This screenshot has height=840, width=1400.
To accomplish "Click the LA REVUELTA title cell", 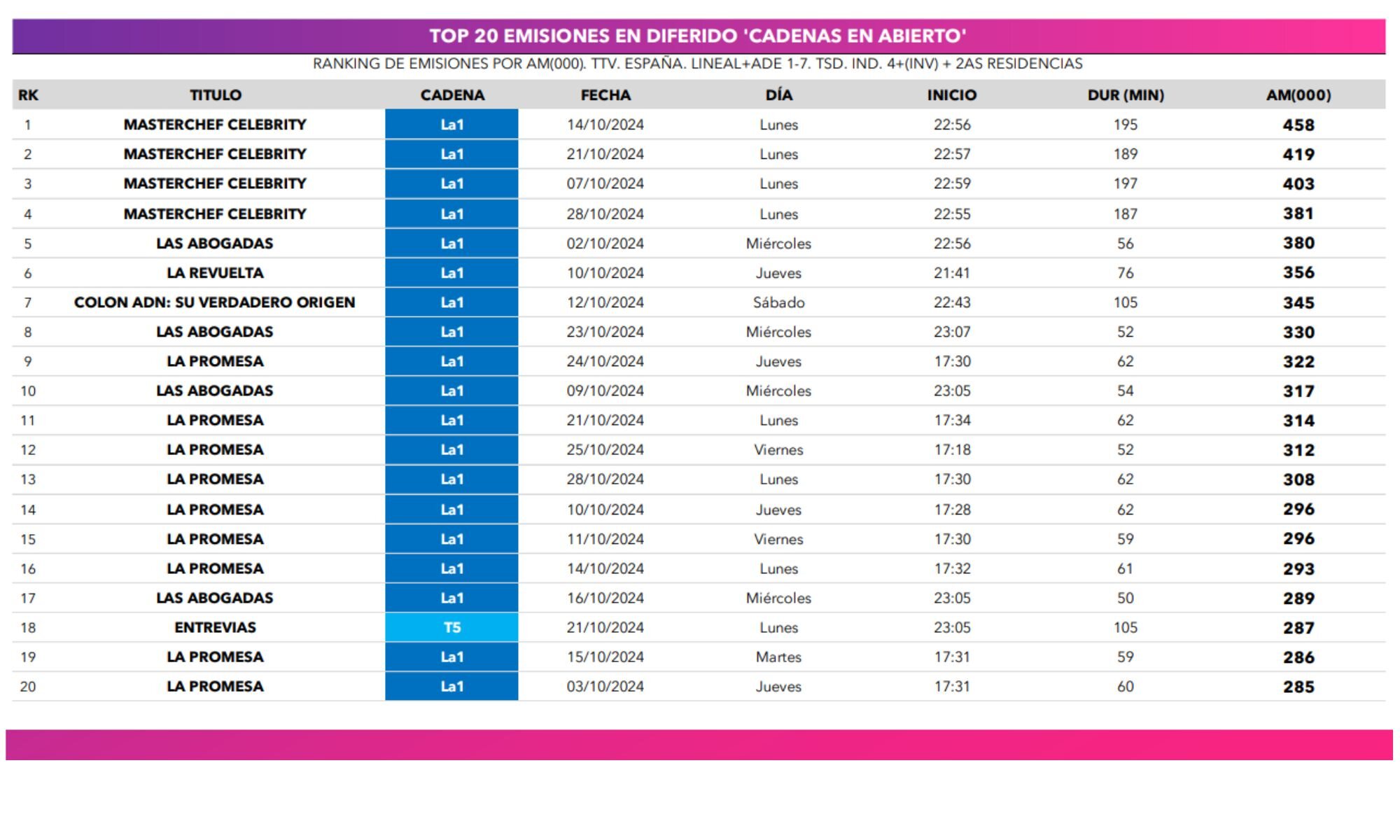I will (215, 273).
